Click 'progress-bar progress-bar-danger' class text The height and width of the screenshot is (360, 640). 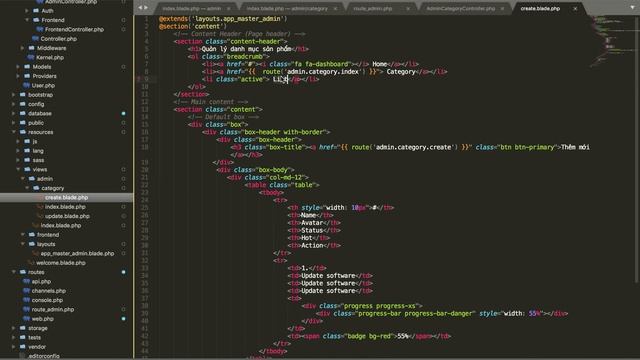pyautogui.click(x=415, y=313)
